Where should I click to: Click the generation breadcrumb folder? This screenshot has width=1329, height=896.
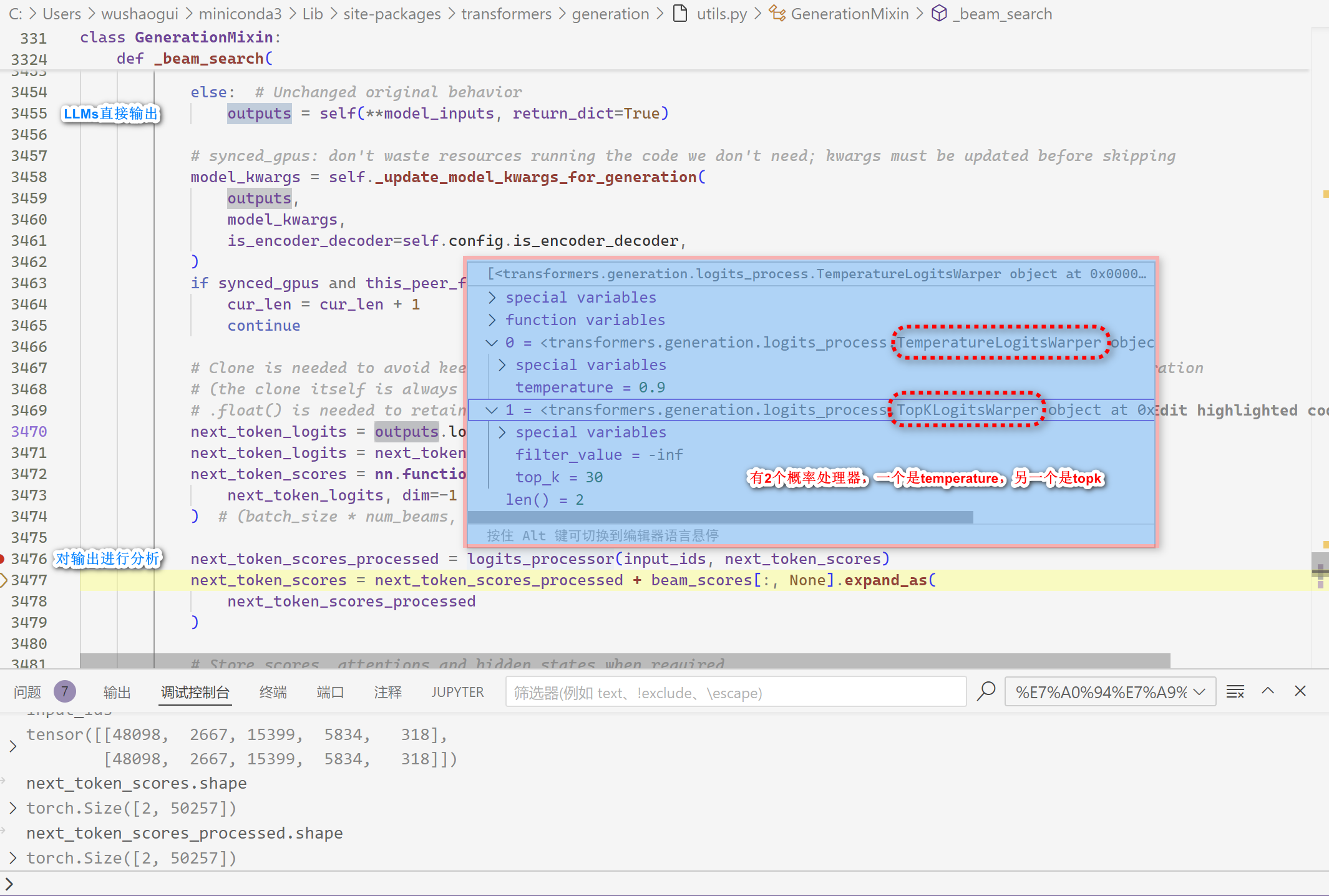tap(610, 14)
